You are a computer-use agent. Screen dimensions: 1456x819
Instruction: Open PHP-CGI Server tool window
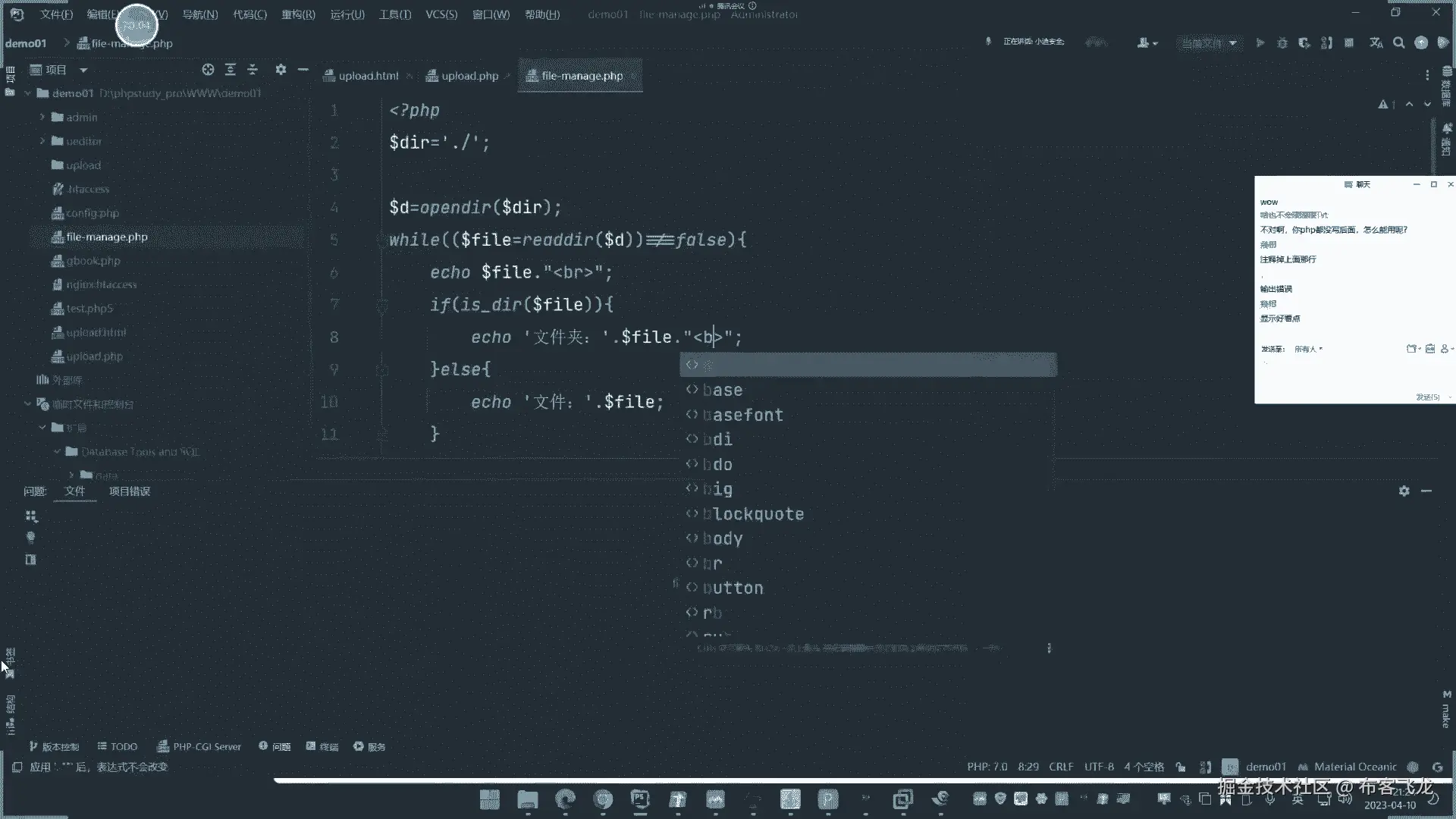tap(199, 747)
